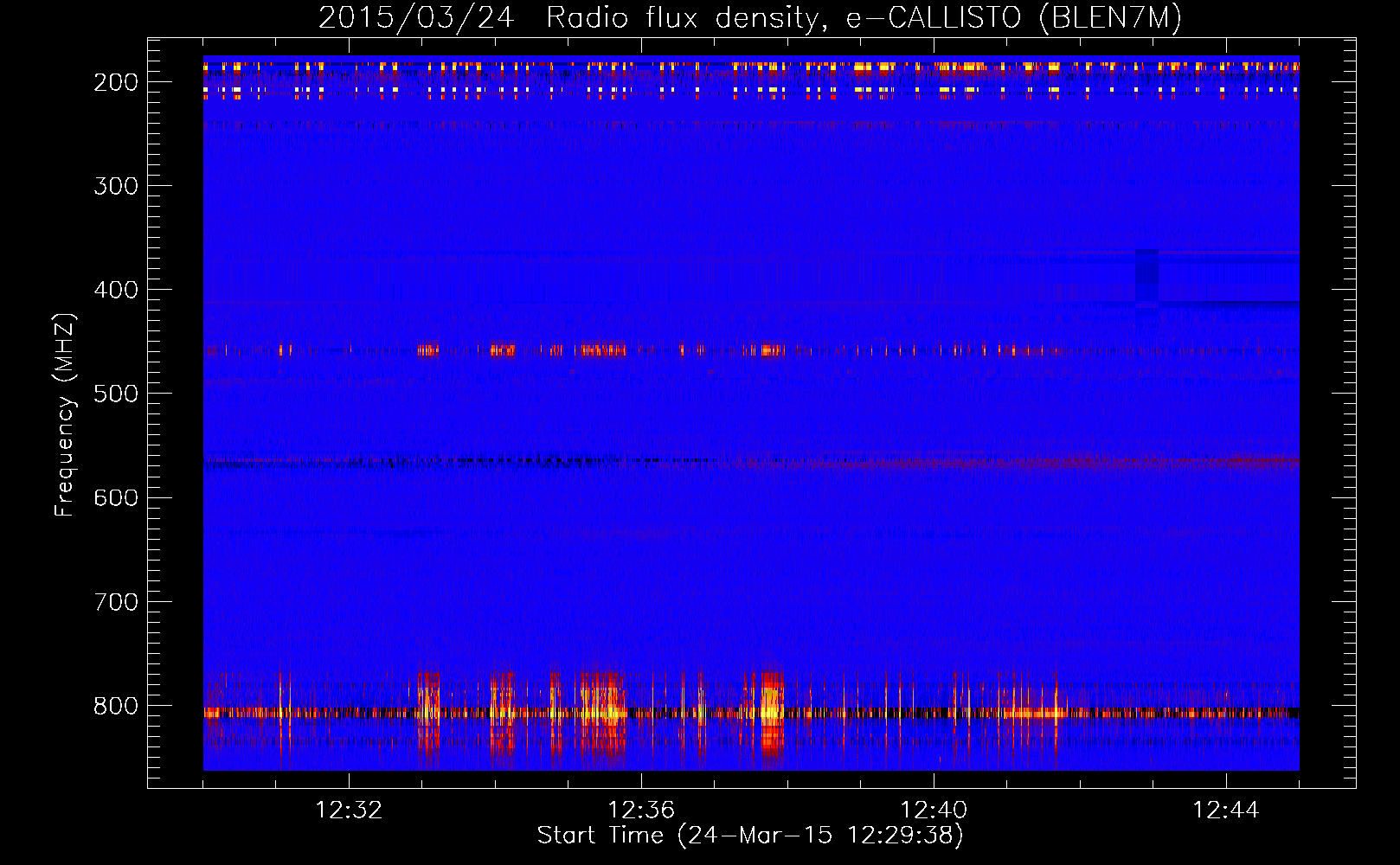Click the 600 frequency tick label
Viewport: 1400px width, 865px height.
116,497
